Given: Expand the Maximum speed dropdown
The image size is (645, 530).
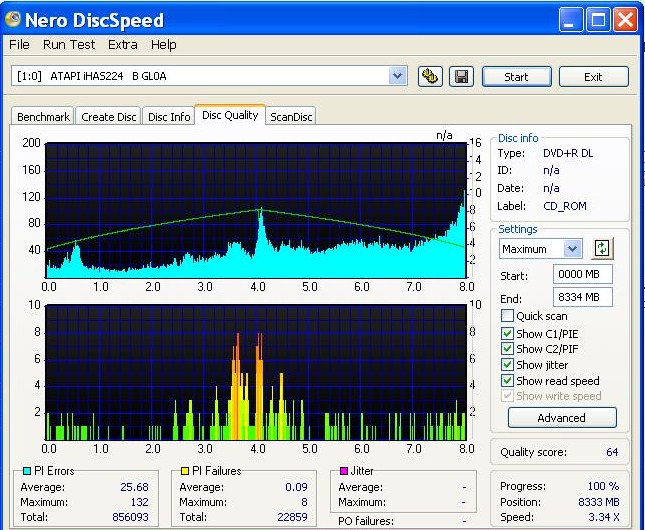Looking at the screenshot, I should click(572, 249).
